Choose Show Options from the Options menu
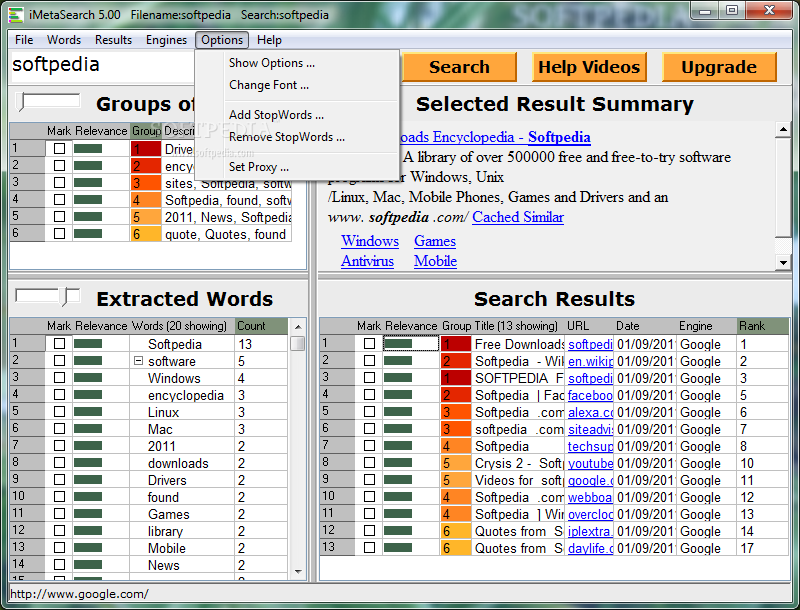This screenshot has width=800, height=610. coord(272,63)
